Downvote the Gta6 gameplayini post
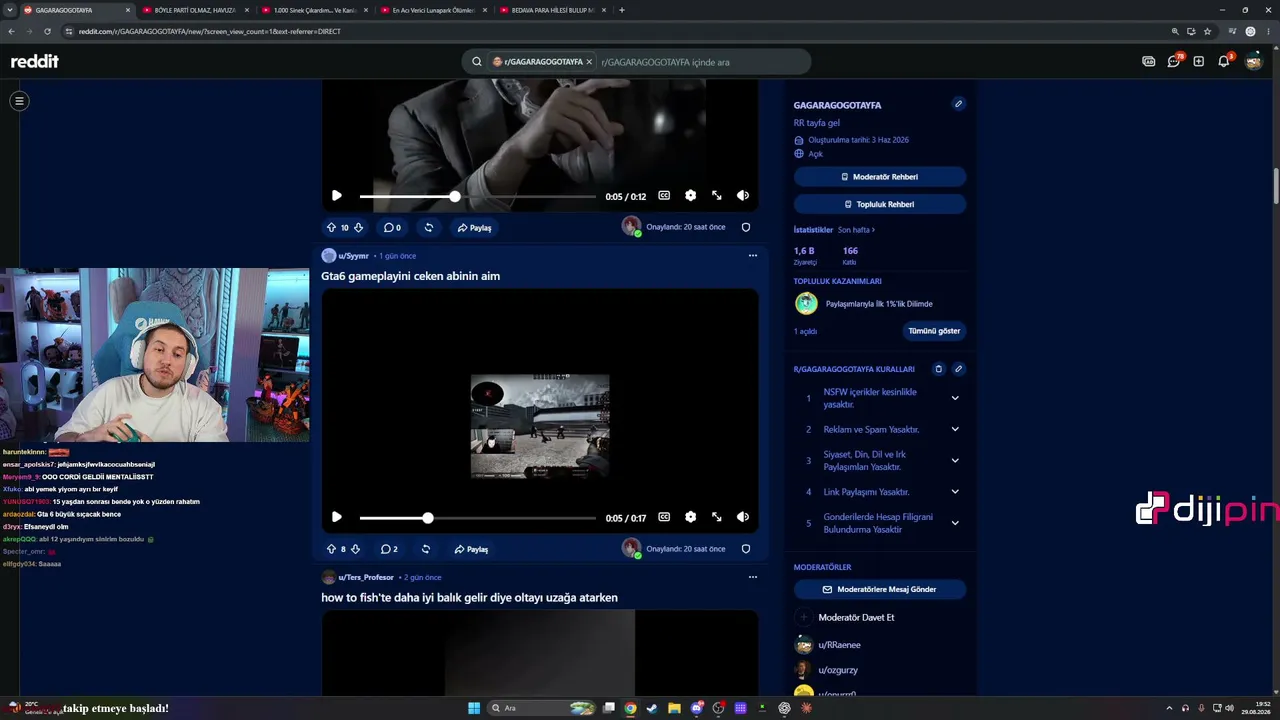1280x720 pixels. click(355, 549)
